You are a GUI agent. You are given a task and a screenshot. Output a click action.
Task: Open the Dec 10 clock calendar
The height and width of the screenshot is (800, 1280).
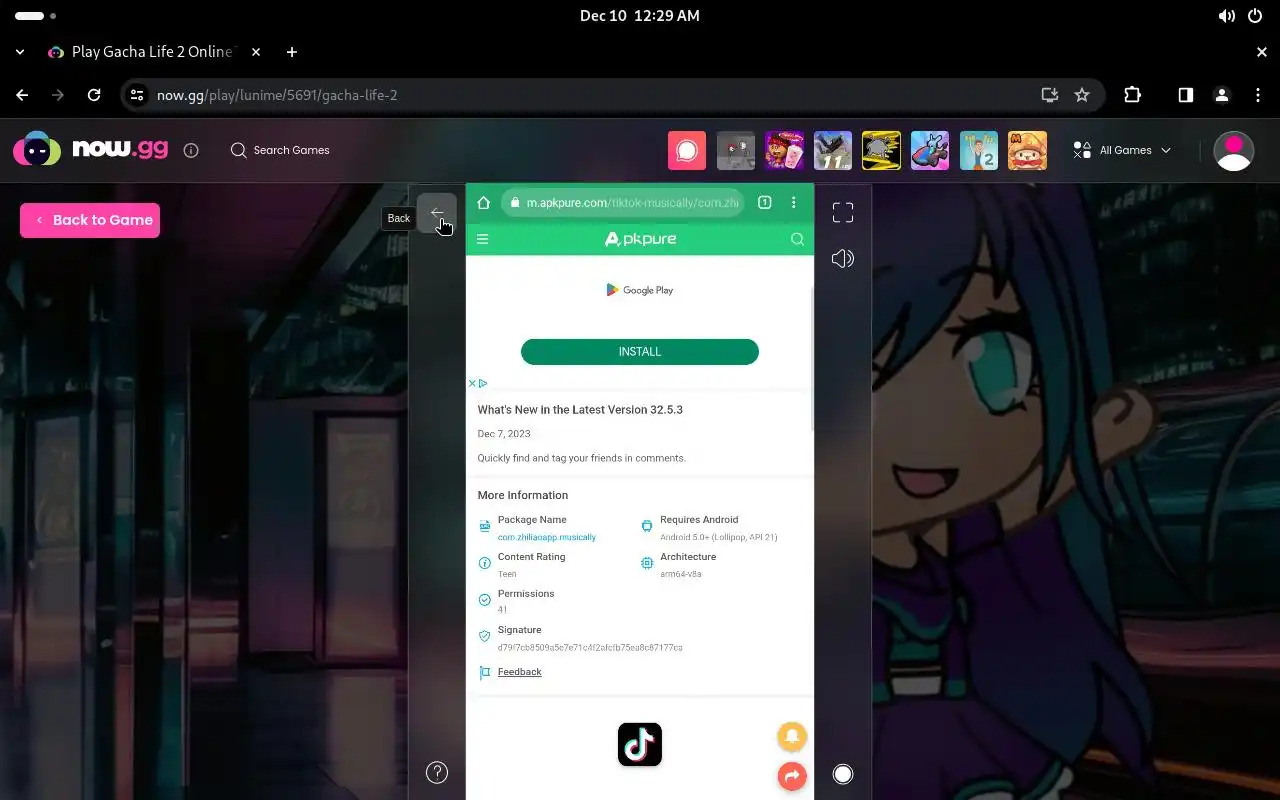(640, 16)
